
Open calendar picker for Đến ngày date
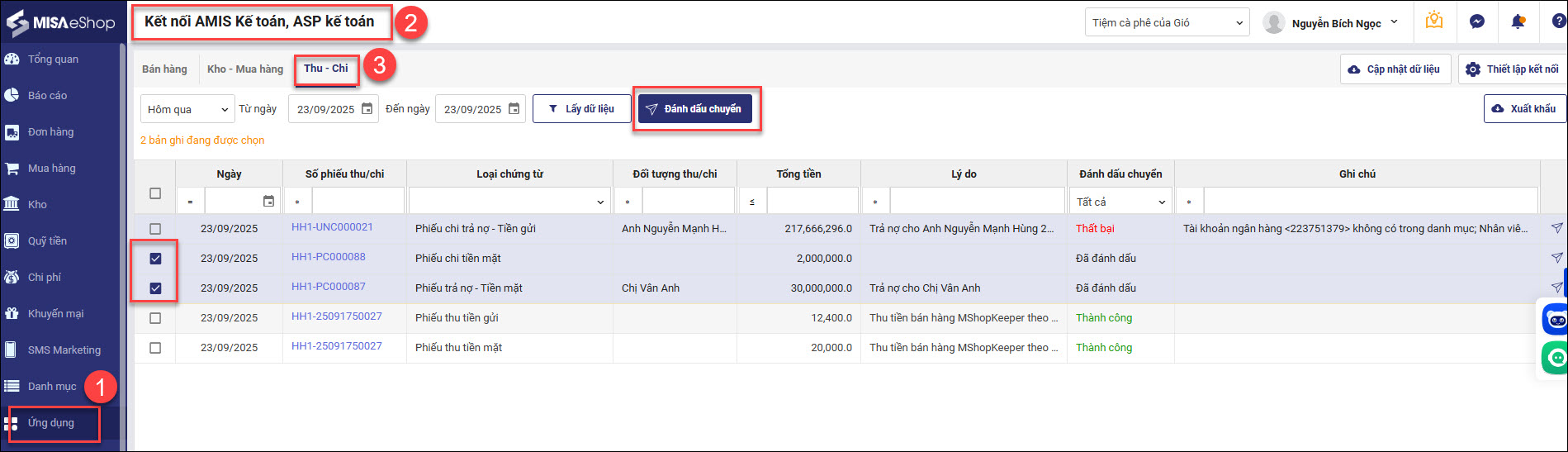pos(514,109)
